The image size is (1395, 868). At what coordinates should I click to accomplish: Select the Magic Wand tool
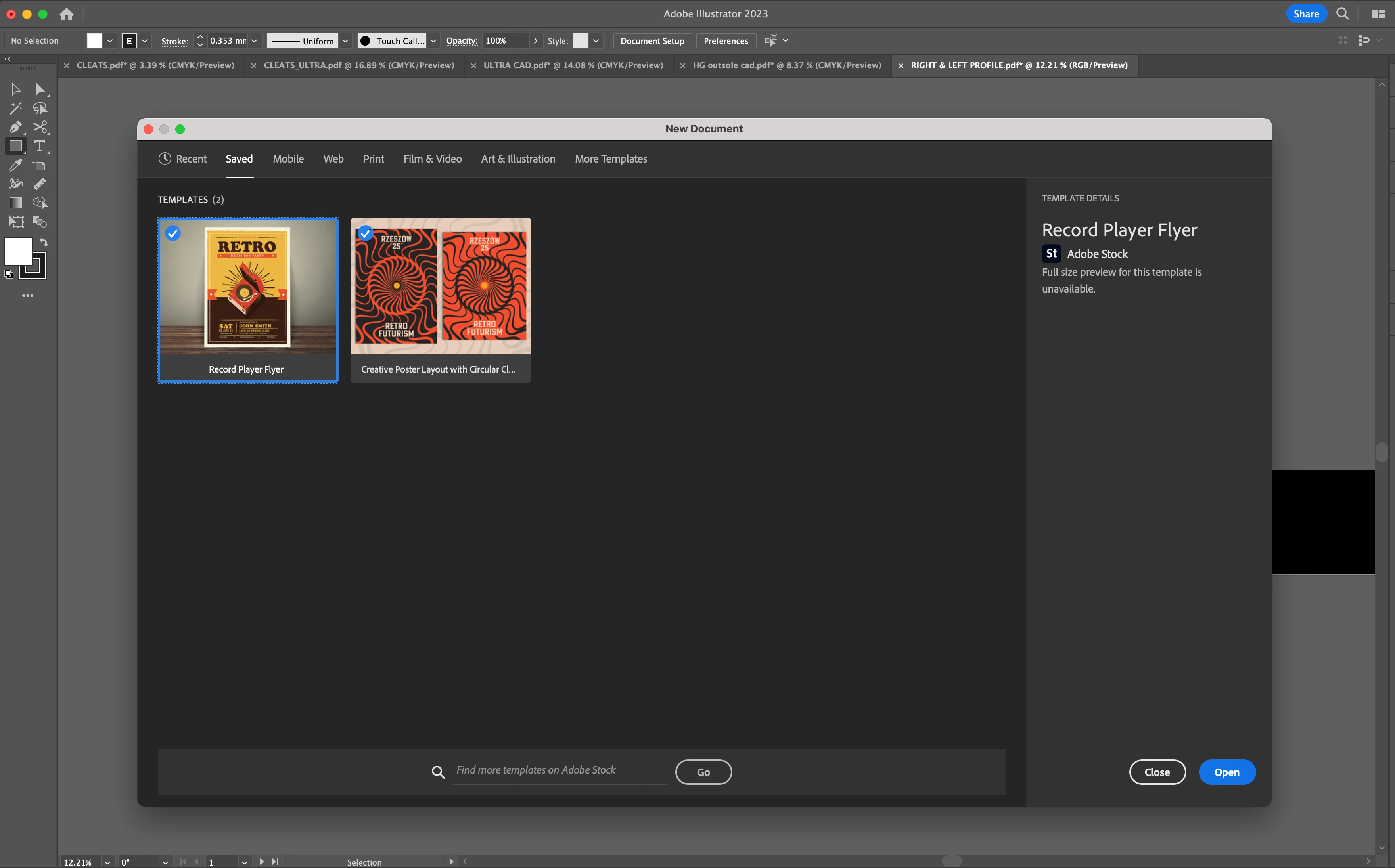point(15,109)
